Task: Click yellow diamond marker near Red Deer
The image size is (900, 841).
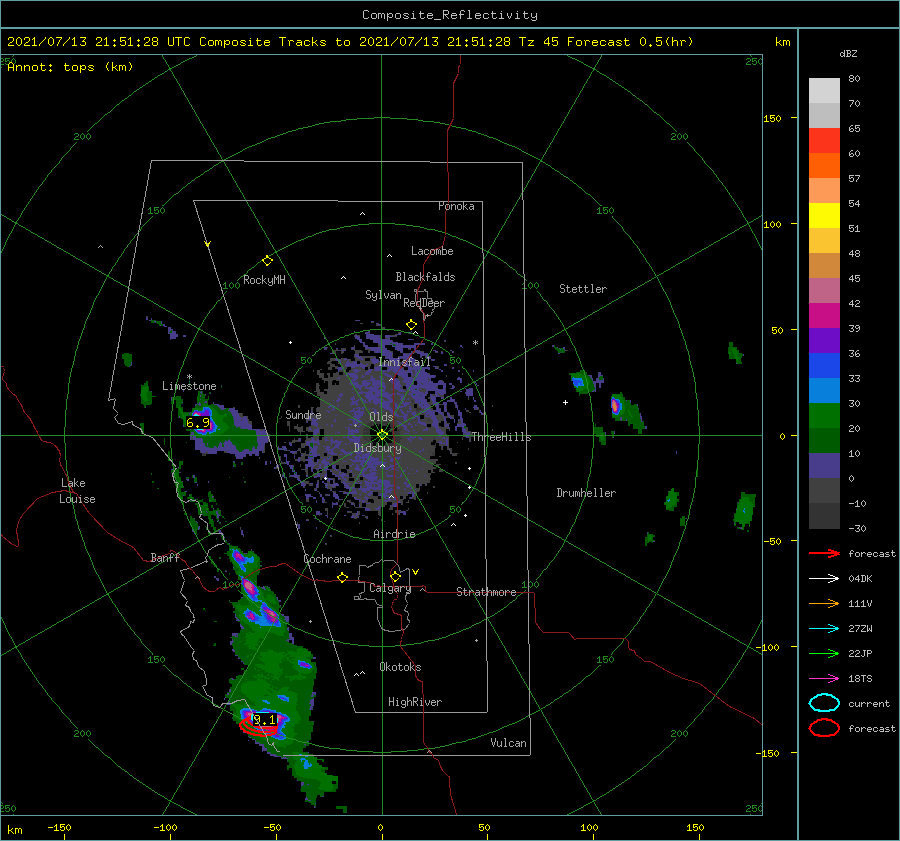Action: pos(411,325)
